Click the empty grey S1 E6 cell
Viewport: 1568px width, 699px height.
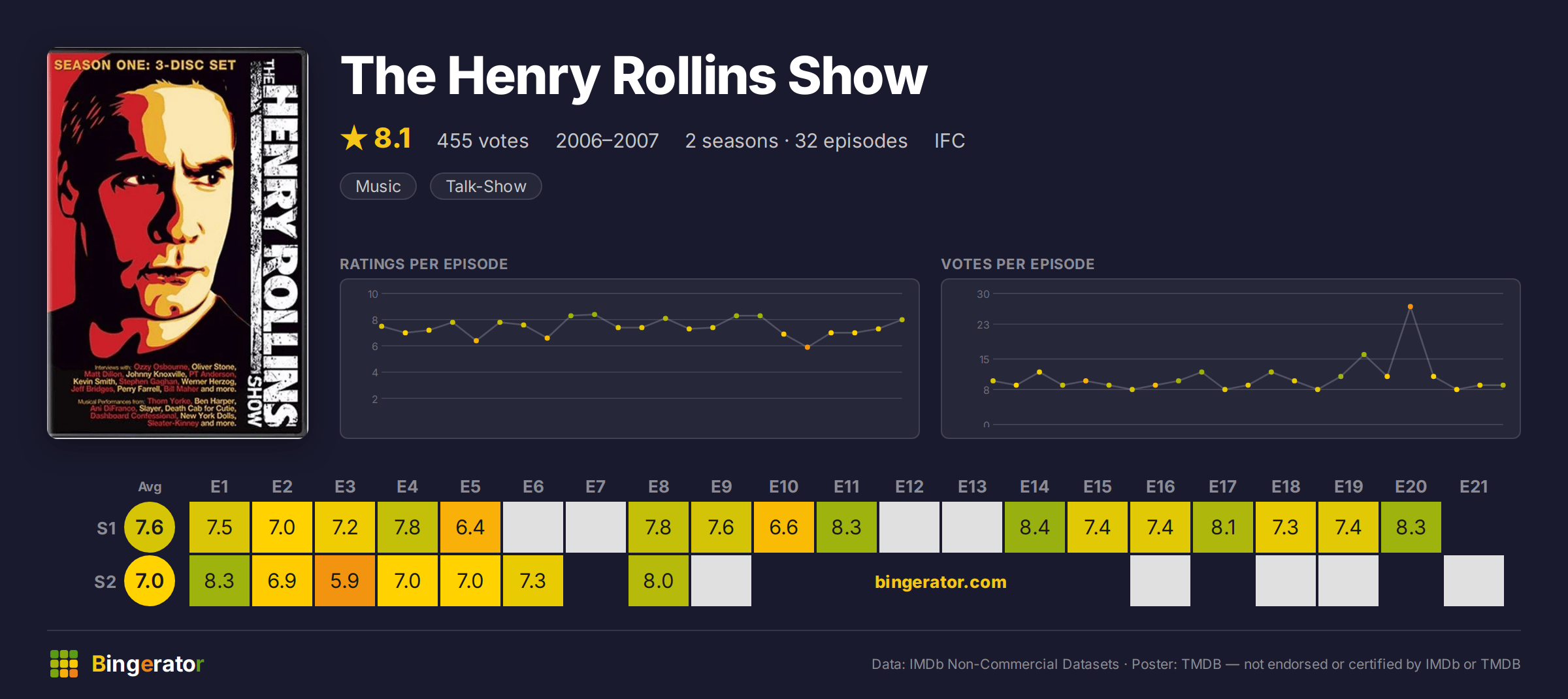(x=532, y=527)
